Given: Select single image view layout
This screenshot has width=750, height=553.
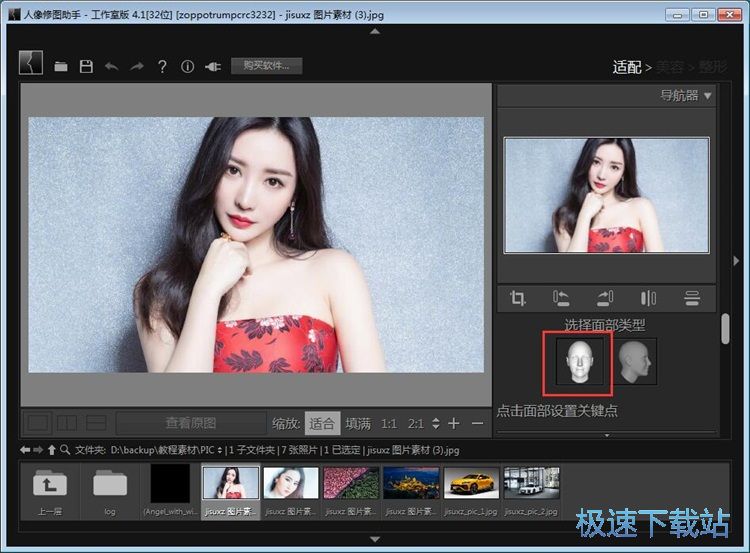Looking at the screenshot, I should 38,423.
